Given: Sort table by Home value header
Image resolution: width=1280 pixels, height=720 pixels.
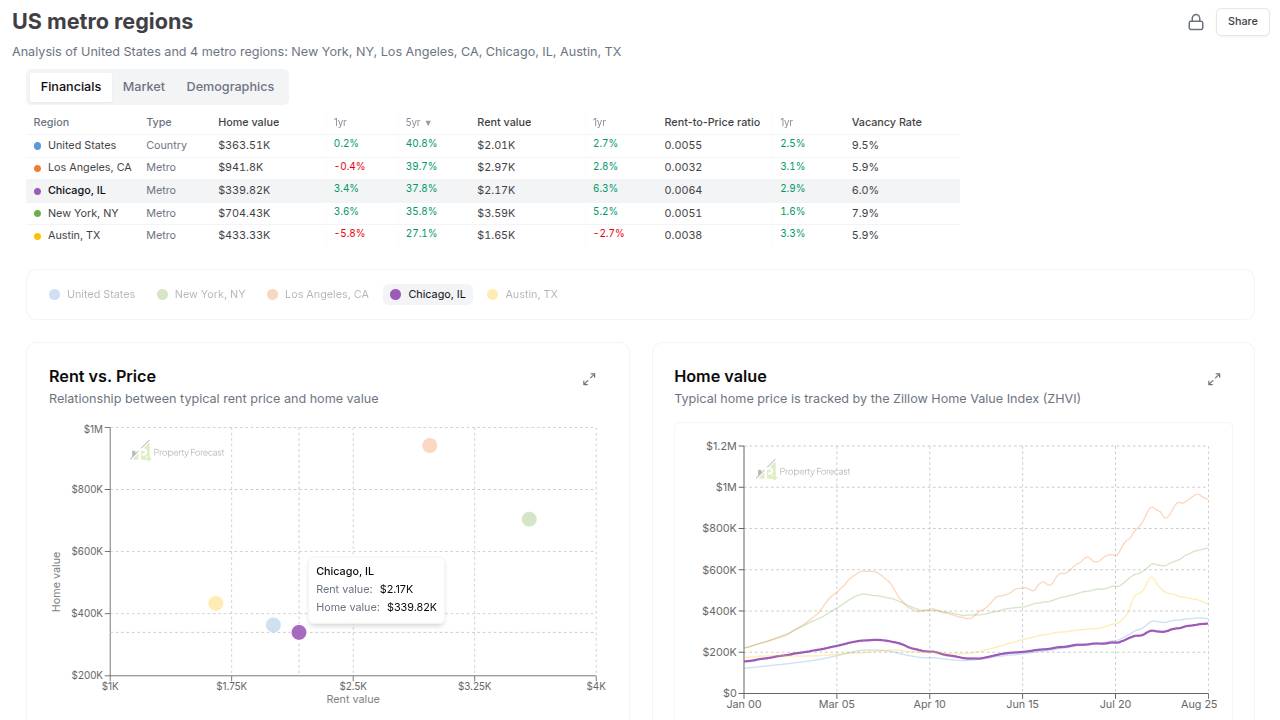Looking at the screenshot, I should click(248, 122).
